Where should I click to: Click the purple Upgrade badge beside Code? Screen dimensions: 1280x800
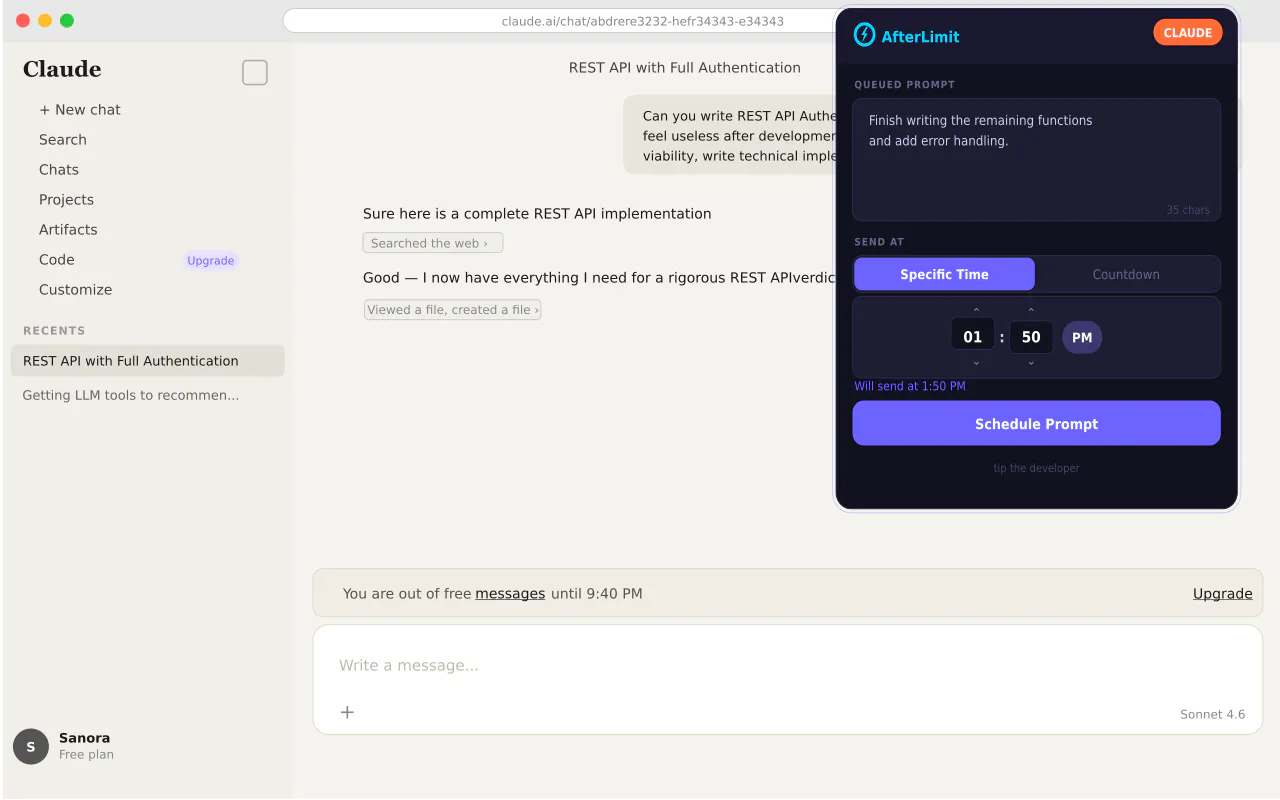[x=211, y=260]
